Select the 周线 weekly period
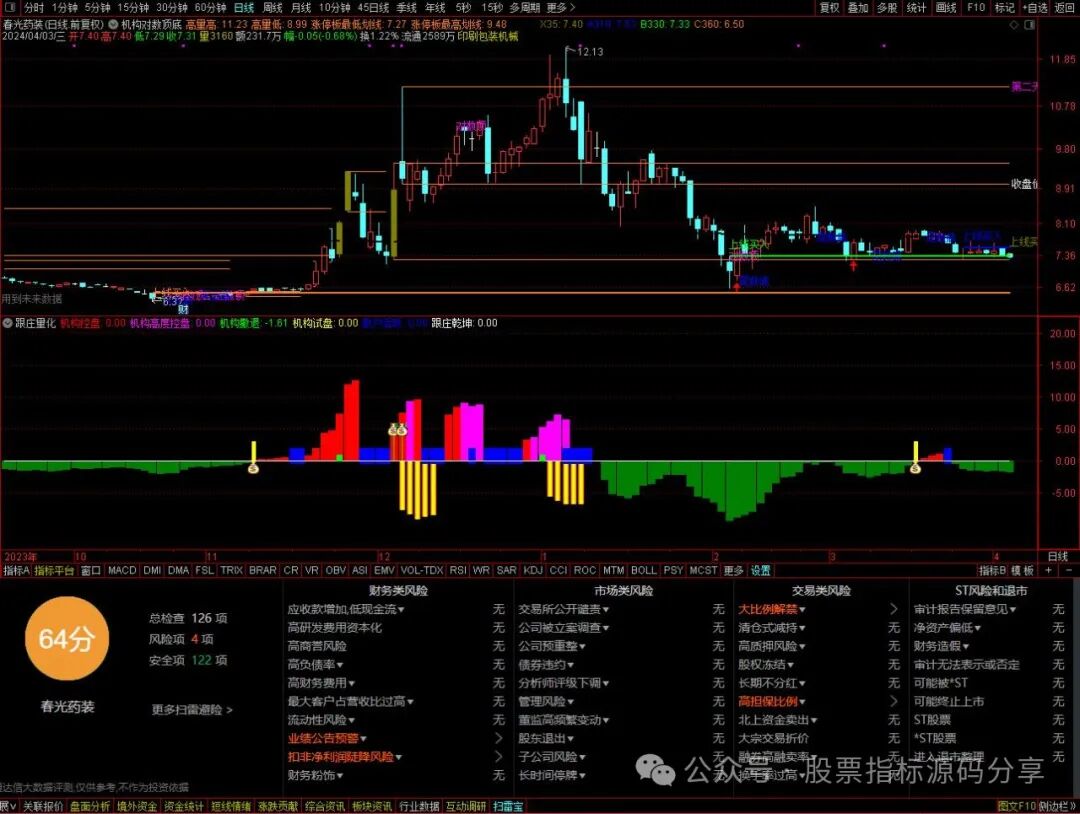1080x814 pixels. coord(273,8)
